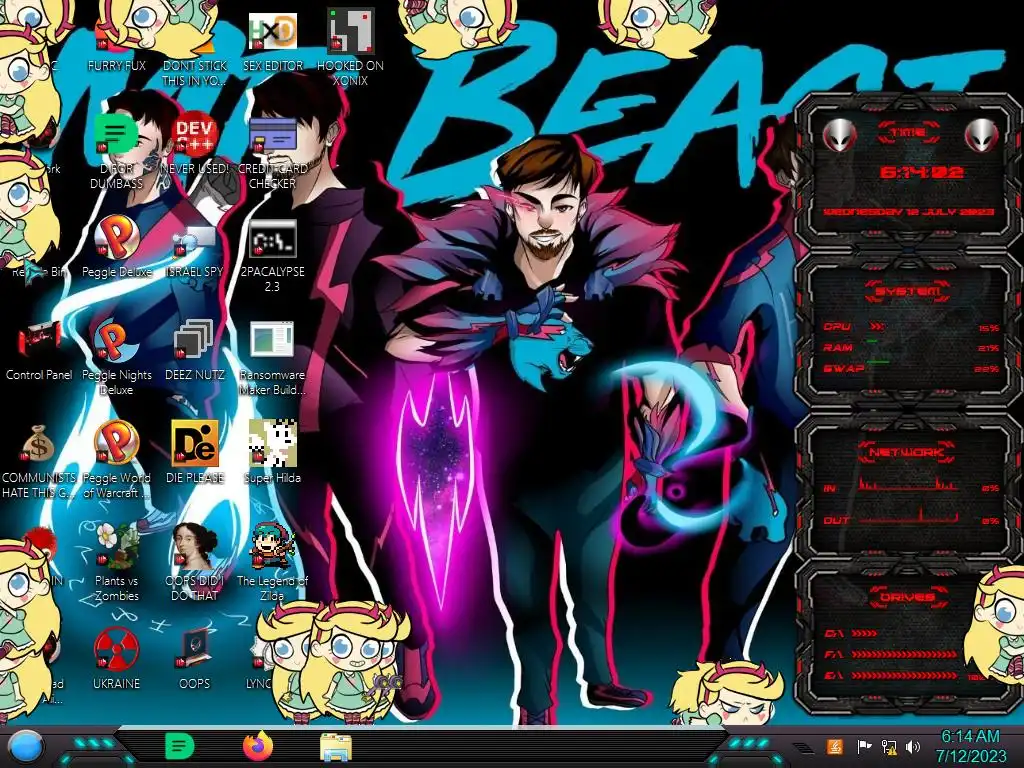Viewport: 1024px width, 768px height.
Task: Open the DIE PLEASE De icon
Action: [x=195, y=452]
